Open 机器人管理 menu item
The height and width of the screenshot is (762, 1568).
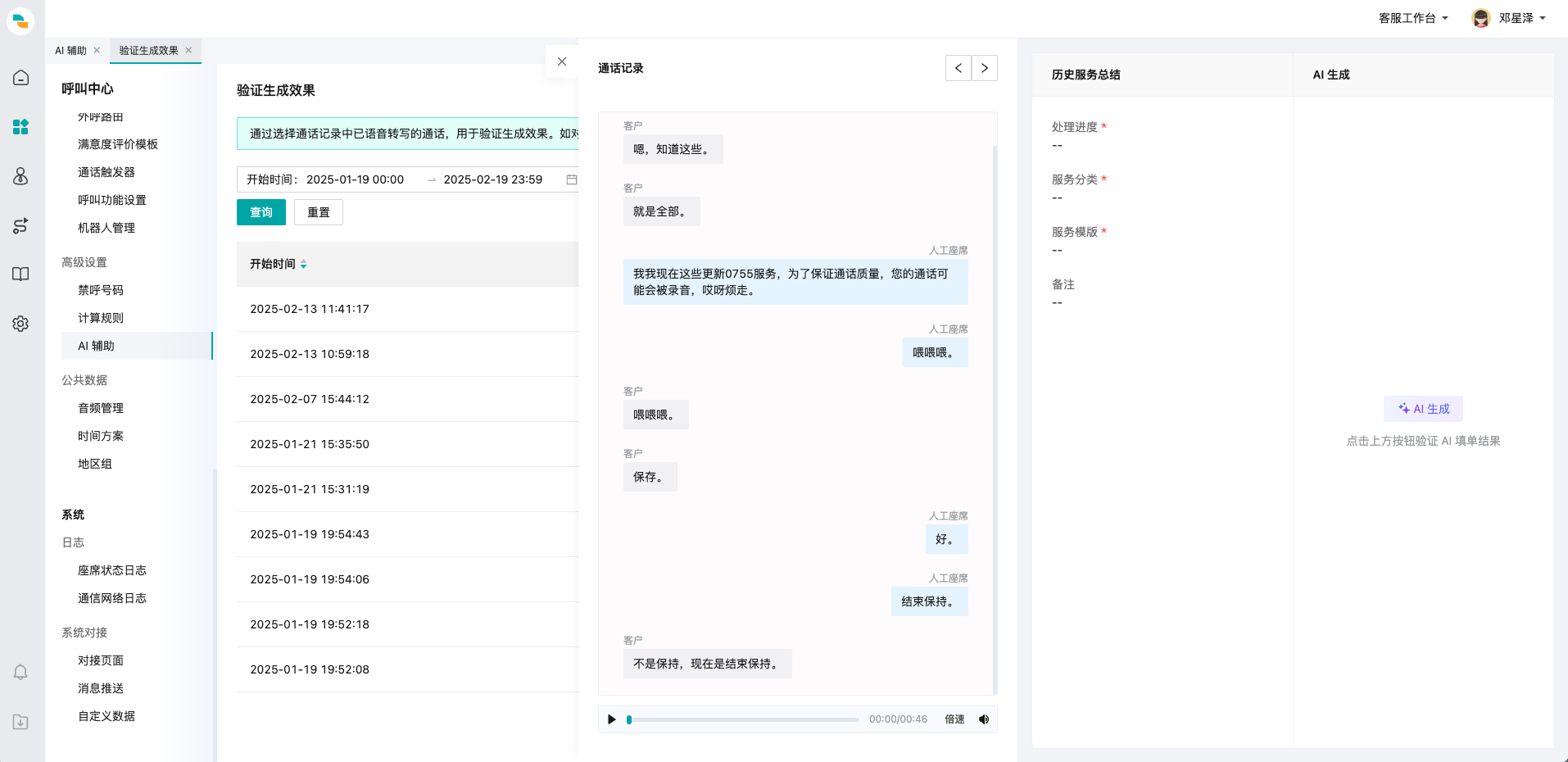(x=106, y=228)
